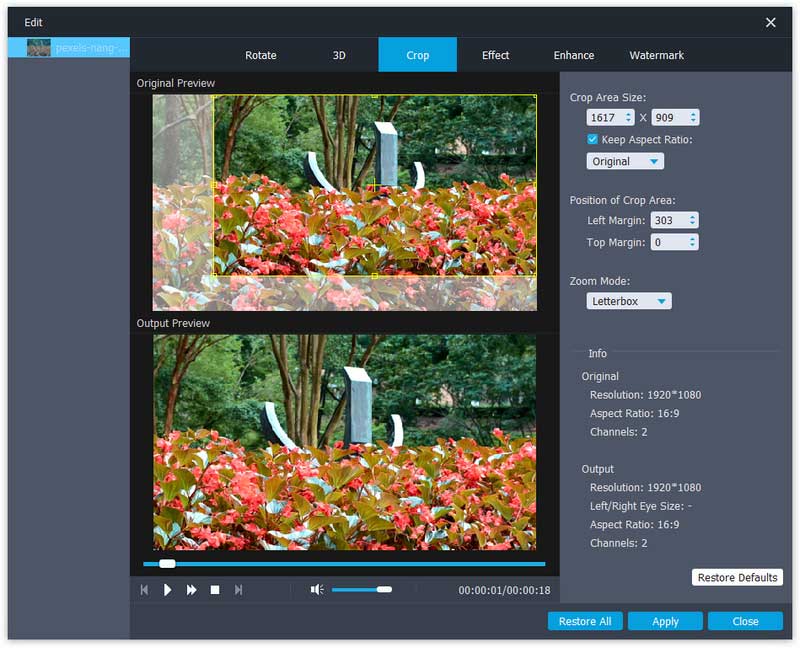This screenshot has height=648, width=800.
Task: Decrease Top Margin with down arrow
Action: [692, 246]
